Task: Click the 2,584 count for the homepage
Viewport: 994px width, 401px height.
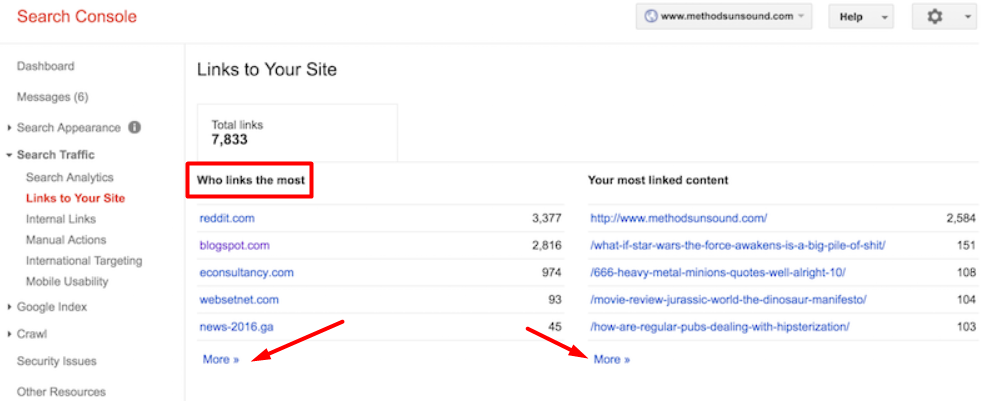Action: [x=961, y=218]
